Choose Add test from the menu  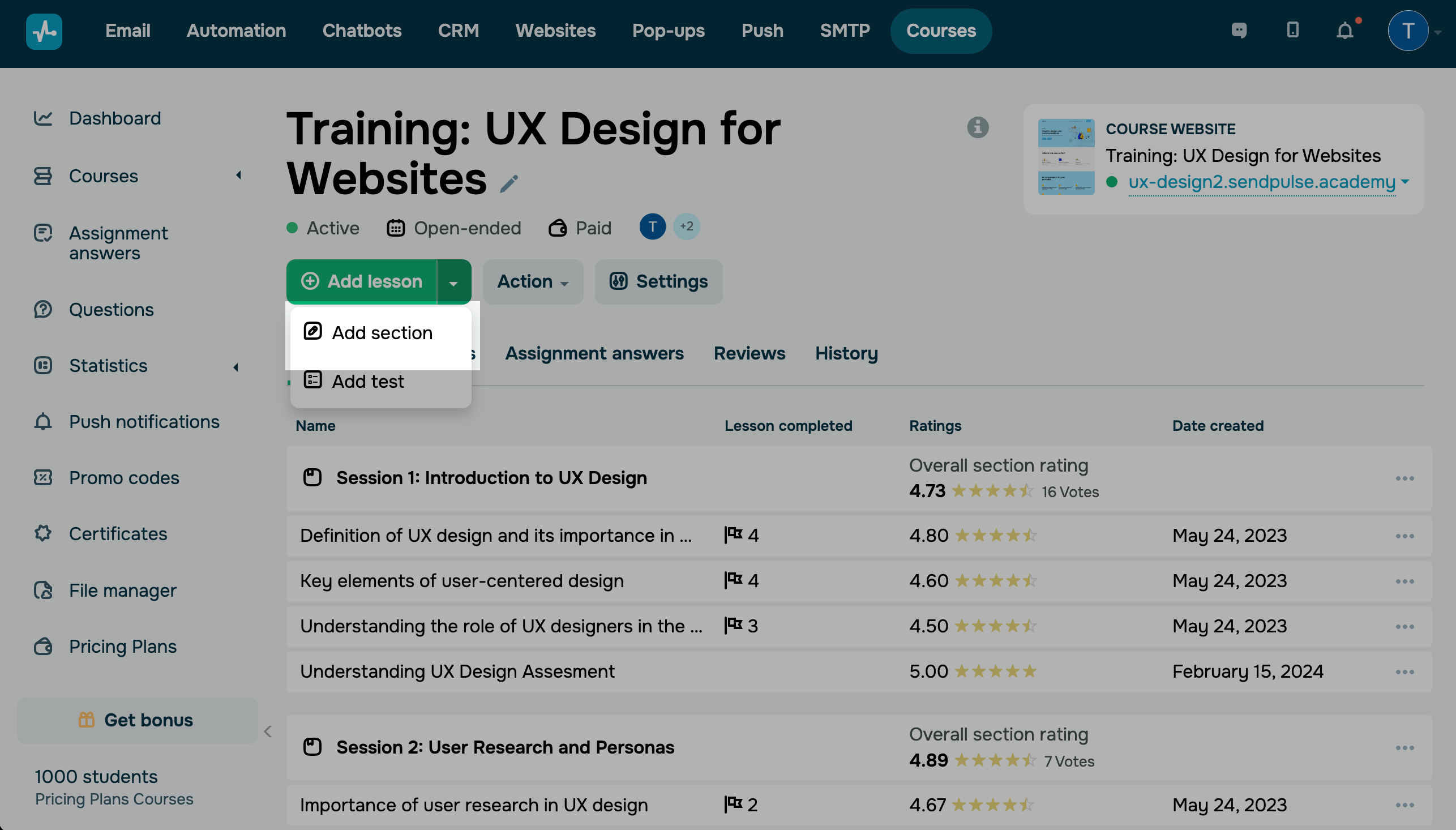(x=367, y=381)
